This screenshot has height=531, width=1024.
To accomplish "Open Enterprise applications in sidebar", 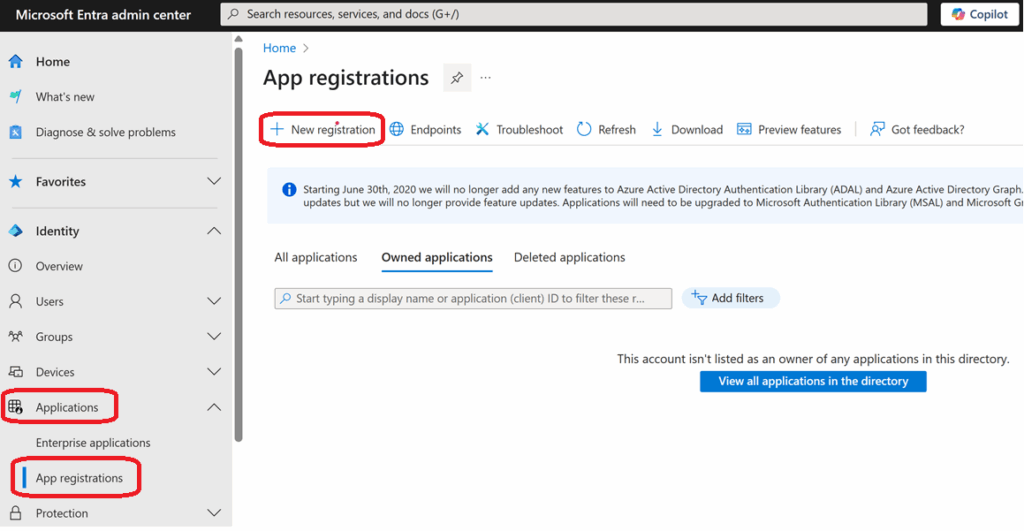I will (x=93, y=442).
